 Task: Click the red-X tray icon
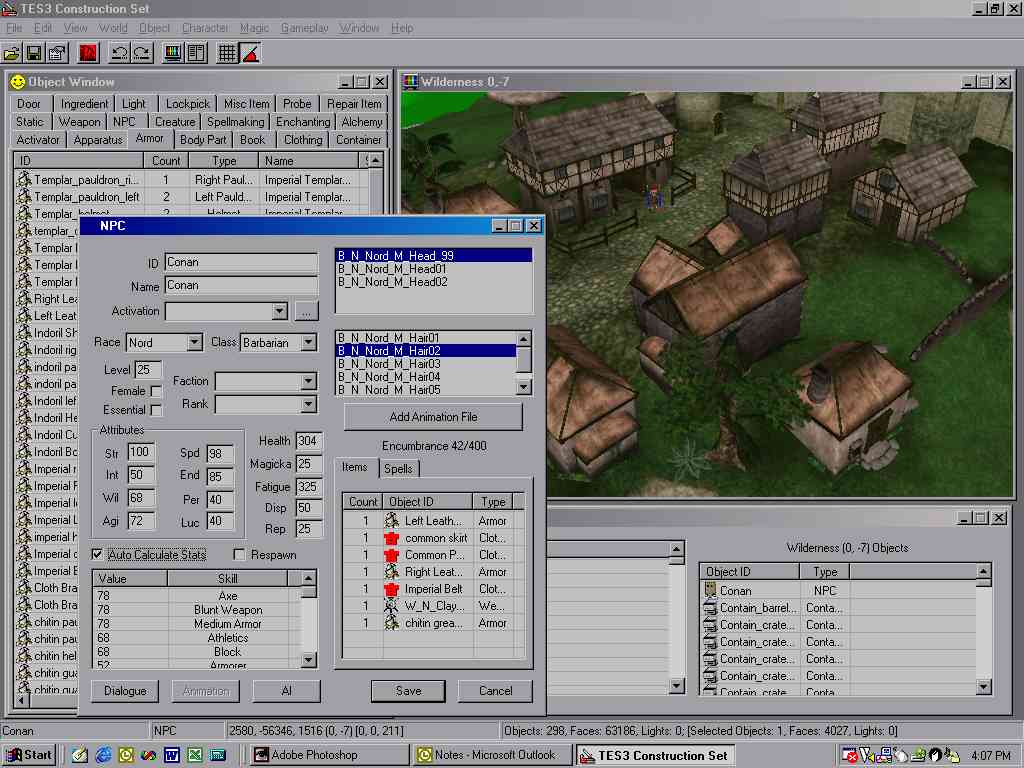click(x=850, y=756)
